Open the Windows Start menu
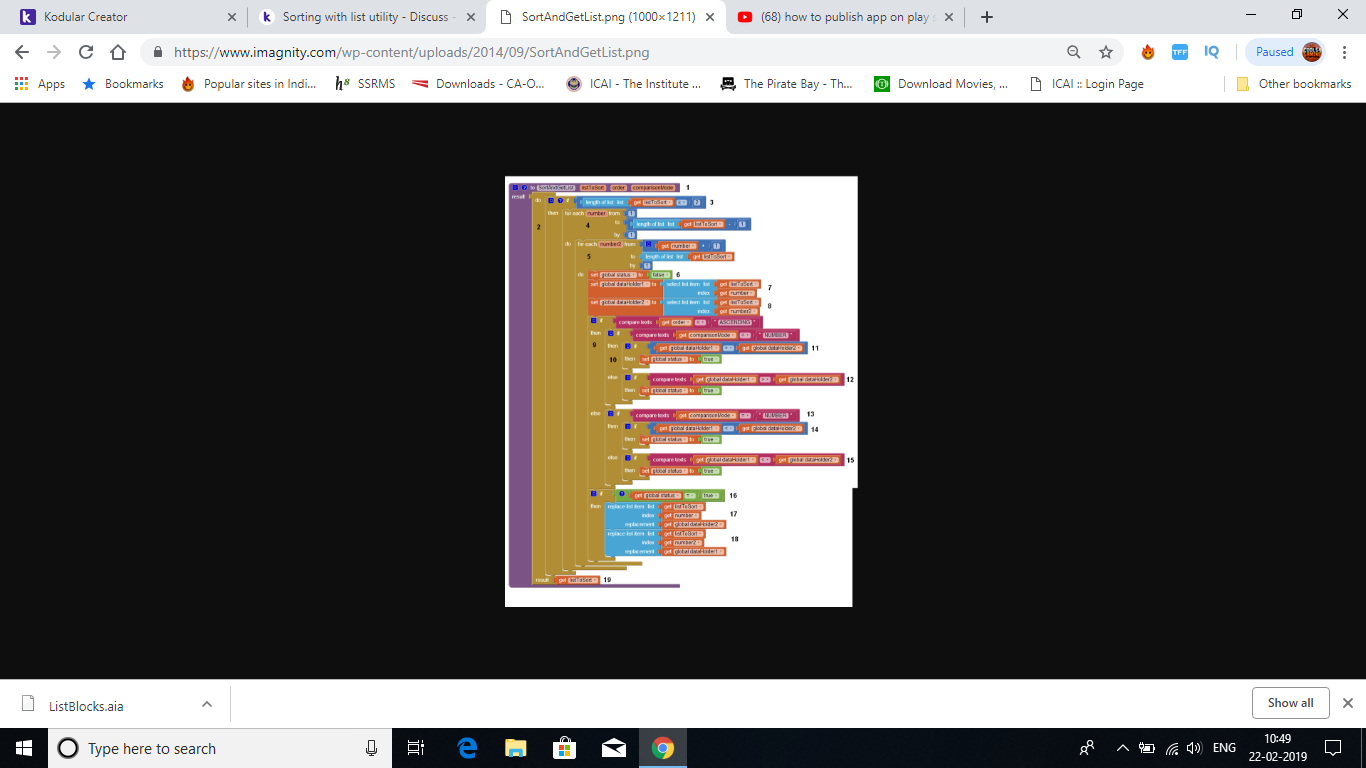This screenshot has height=768, width=1366. [x=24, y=748]
